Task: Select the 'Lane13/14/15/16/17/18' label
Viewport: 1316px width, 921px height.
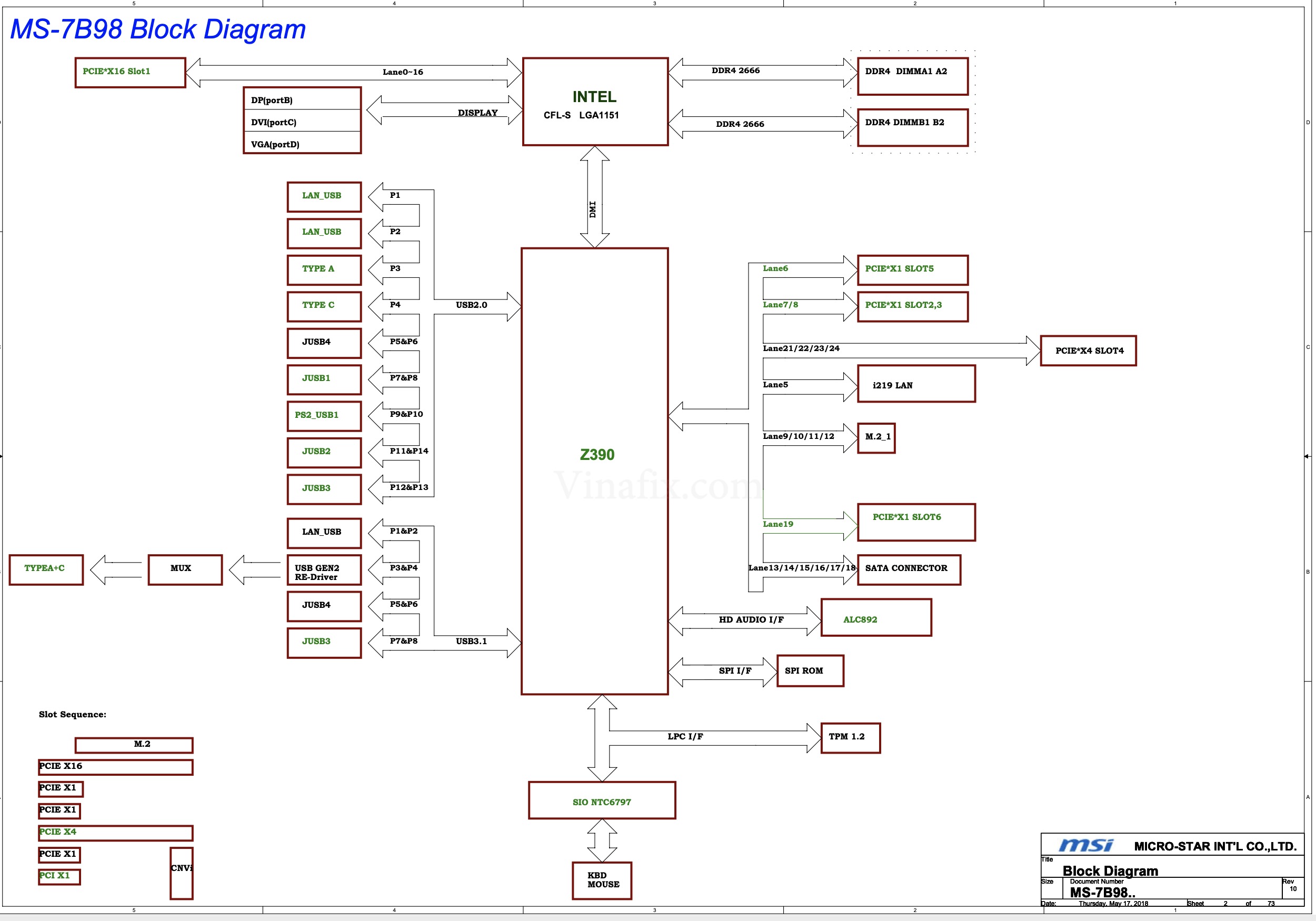Action: (x=802, y=567)
